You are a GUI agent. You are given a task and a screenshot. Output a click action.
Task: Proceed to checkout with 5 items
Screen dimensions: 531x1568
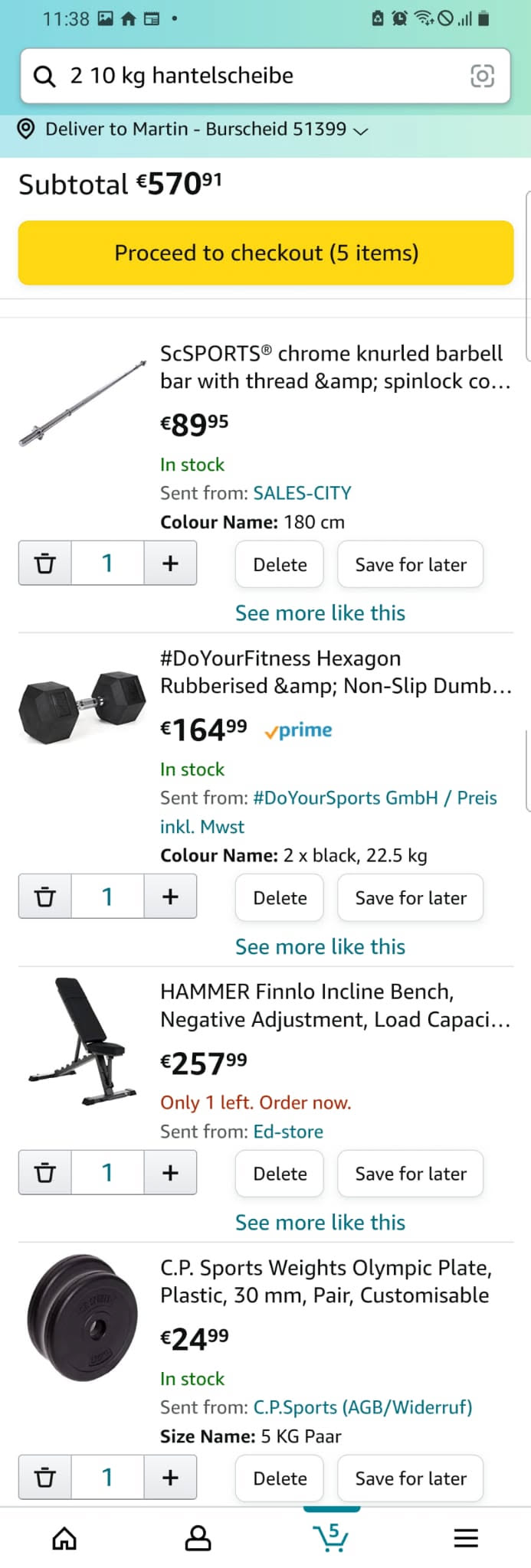pos(266,253)
